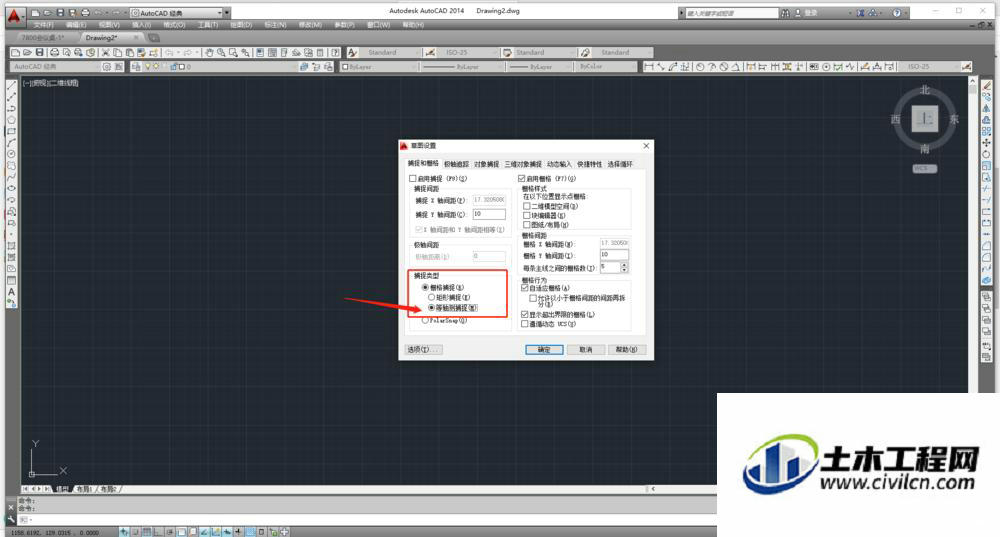Select the Isometric snap radio button
1000x537 pixels.
click(x=432, y=307)
